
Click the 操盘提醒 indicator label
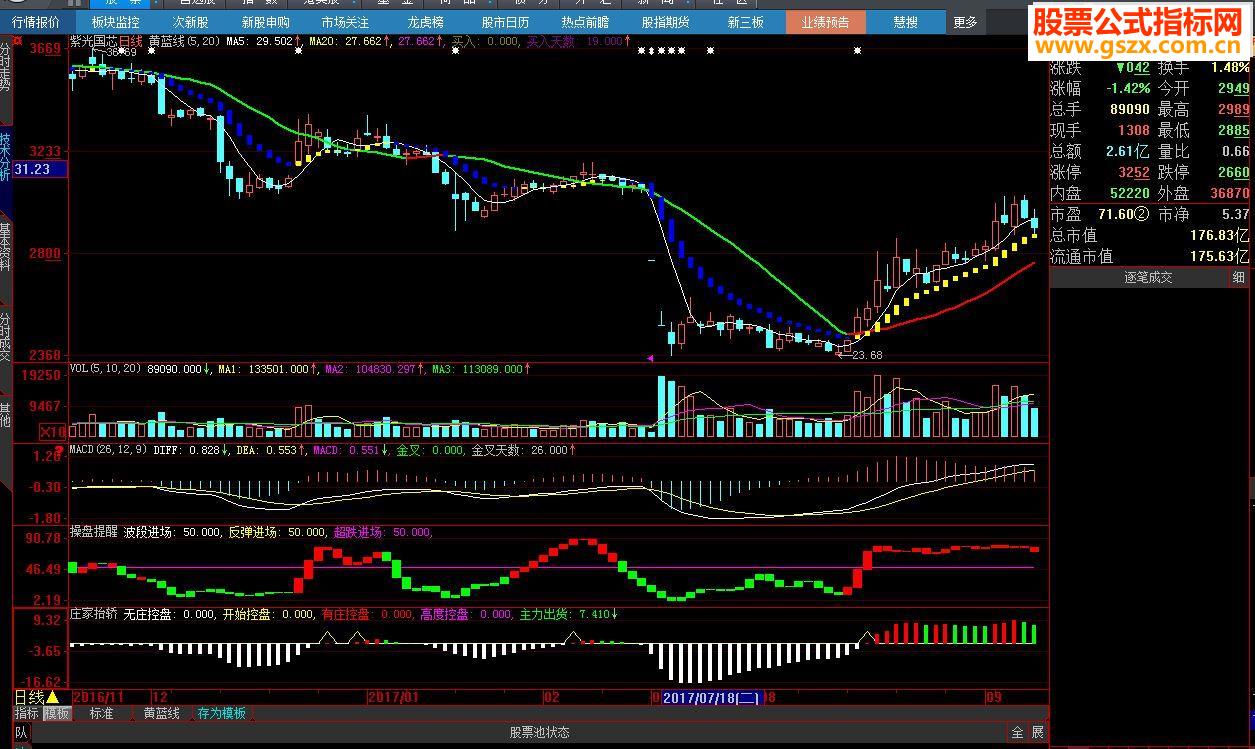93,532
